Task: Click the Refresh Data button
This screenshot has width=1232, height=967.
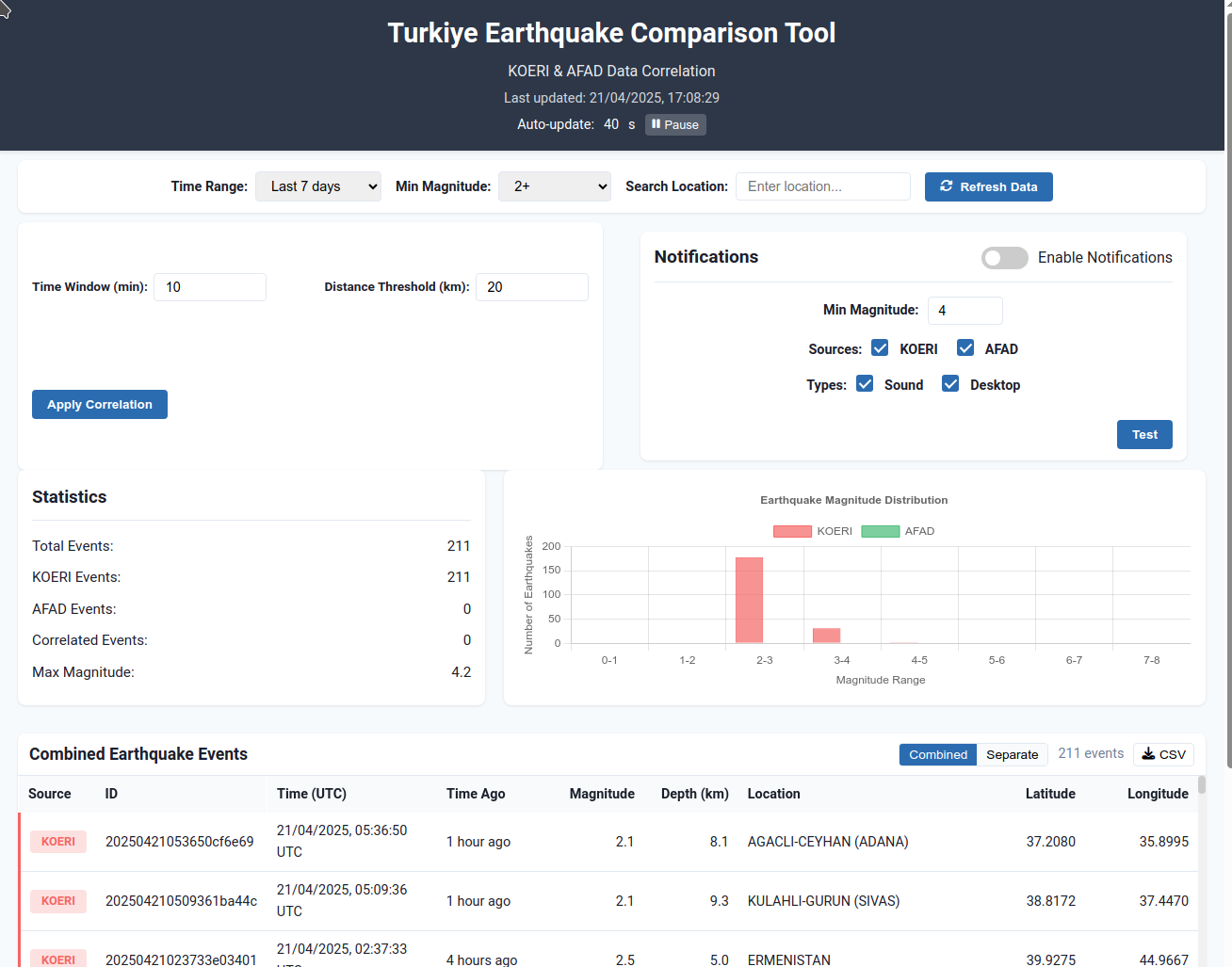Action: pyautogui.click(x=988, y=186)
